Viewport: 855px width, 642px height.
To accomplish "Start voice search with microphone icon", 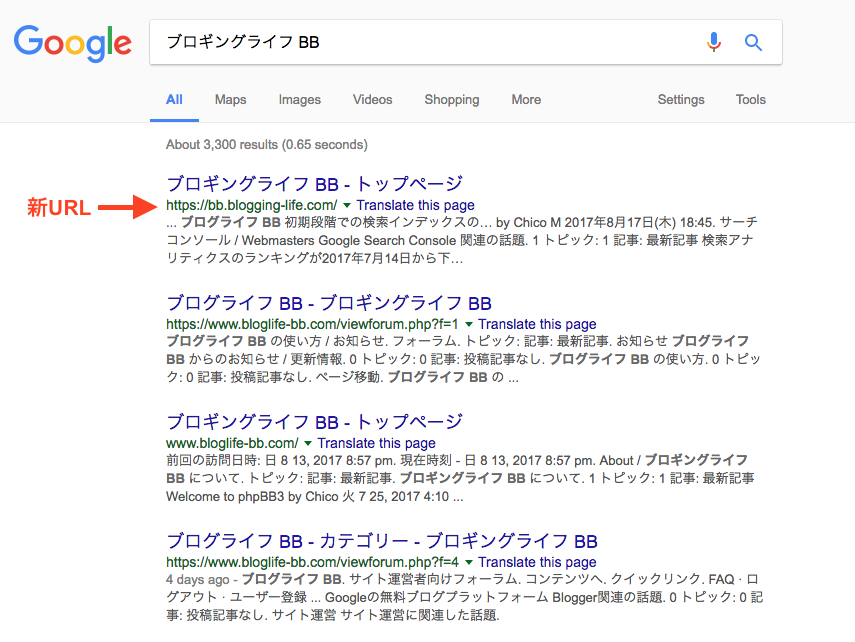I will tap(714, 42).
